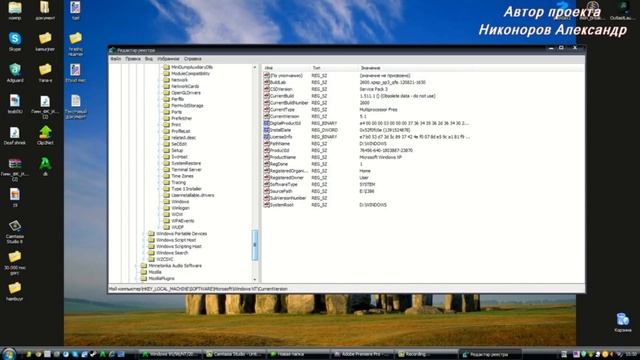The height and width of the screenshot is (360, 640).
Task: Select the CSDVersion value icon
Action: pos(267,89)
